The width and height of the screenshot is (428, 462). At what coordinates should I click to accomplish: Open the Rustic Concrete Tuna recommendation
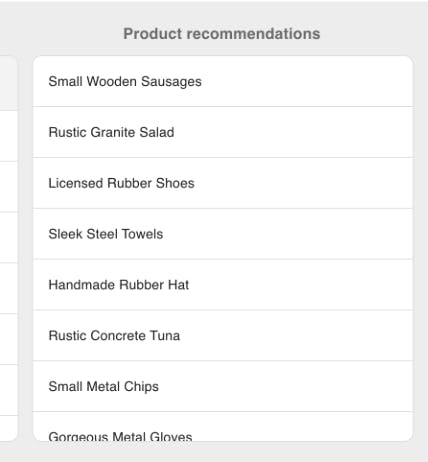pos(223,335)
